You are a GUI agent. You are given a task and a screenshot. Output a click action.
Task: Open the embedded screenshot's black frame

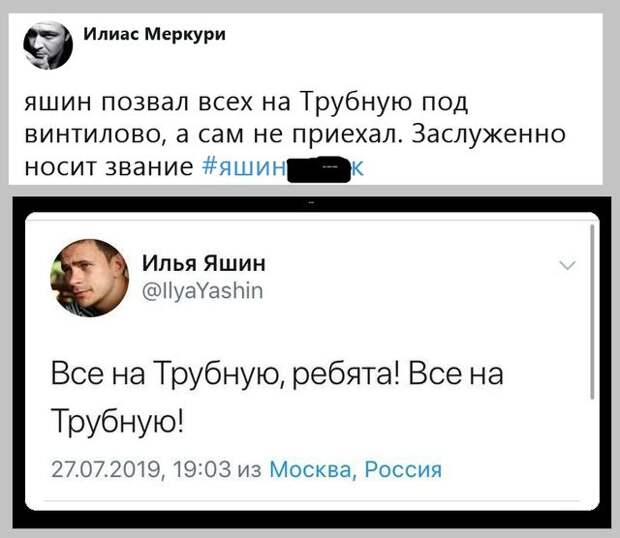pos(312,362)
